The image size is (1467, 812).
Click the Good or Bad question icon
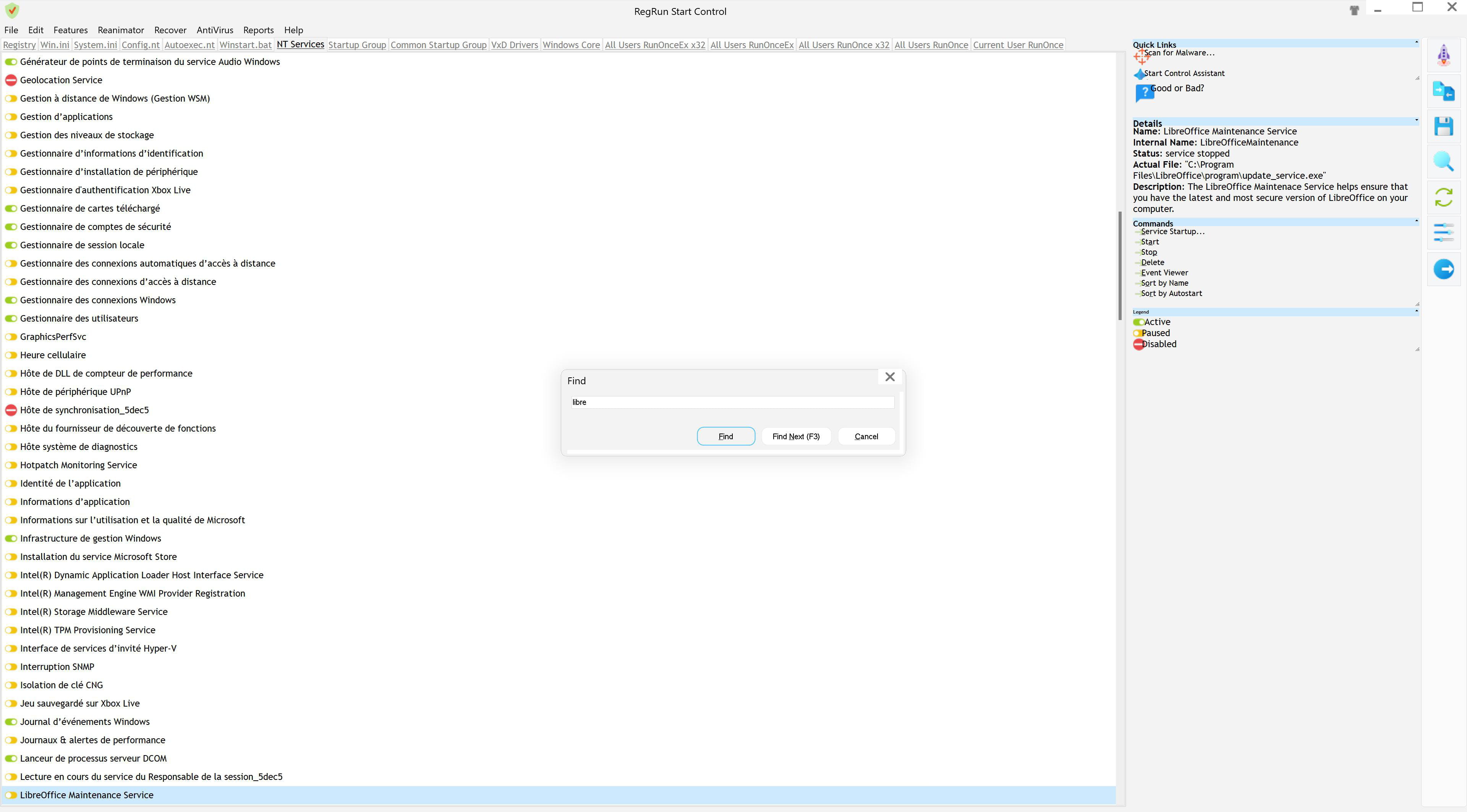[x=1144, y=92]
